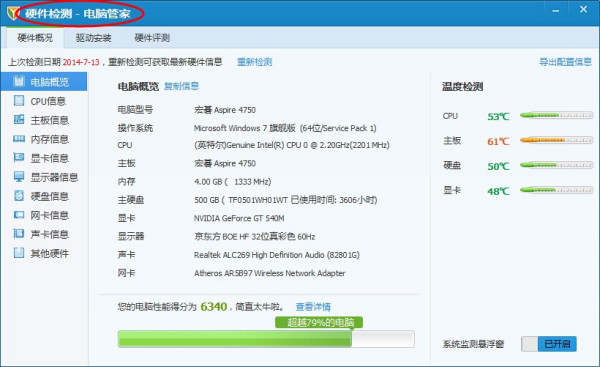
Task: Click the Realtek ALC269 声卡 value
Action: pos(277,255)
